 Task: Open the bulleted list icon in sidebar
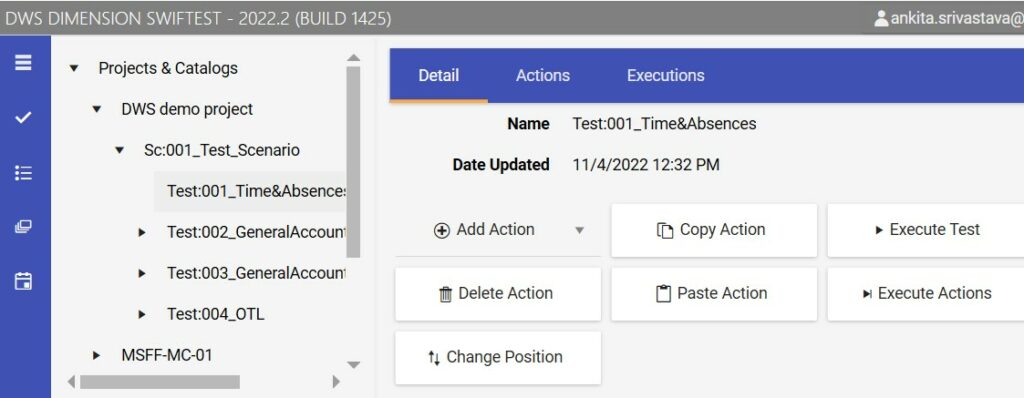click(24, 173)
